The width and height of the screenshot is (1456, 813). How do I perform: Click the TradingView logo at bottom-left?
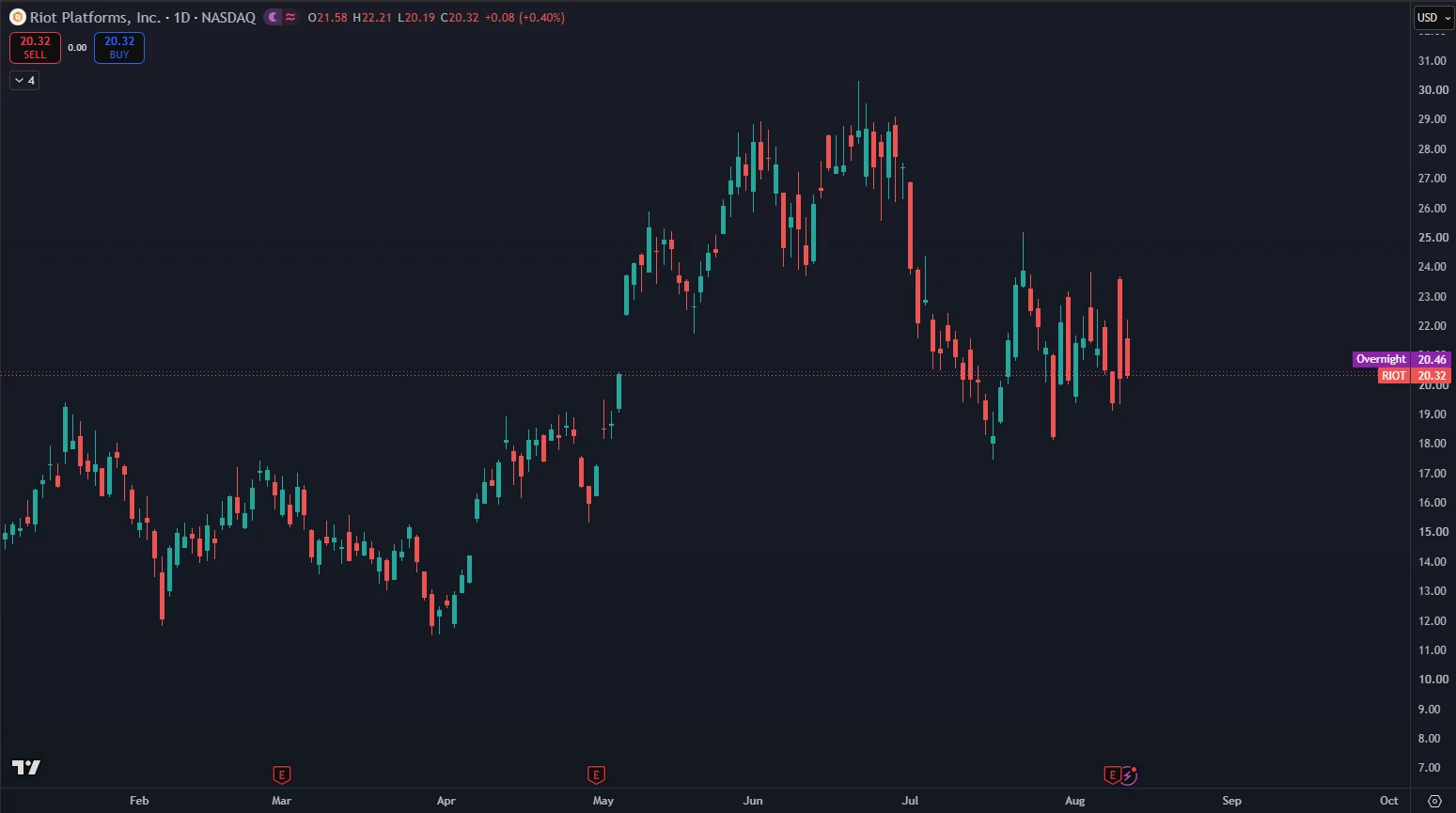pyautogui.click(x=26, y=767)
